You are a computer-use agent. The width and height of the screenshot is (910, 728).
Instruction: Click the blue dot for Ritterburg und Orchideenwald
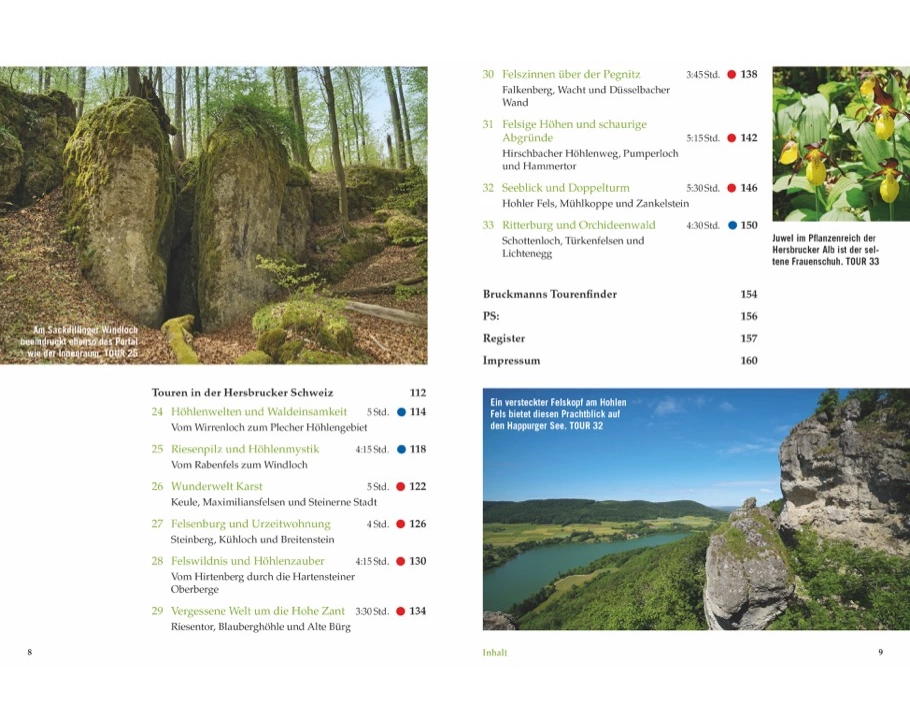732,226
